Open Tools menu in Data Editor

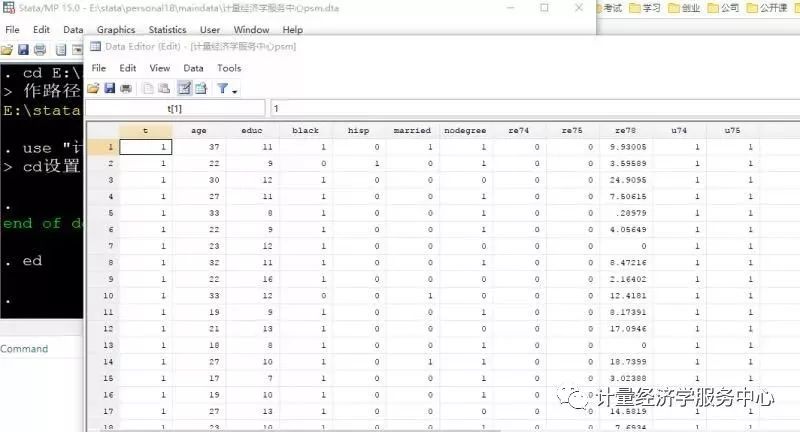(229, 68)
